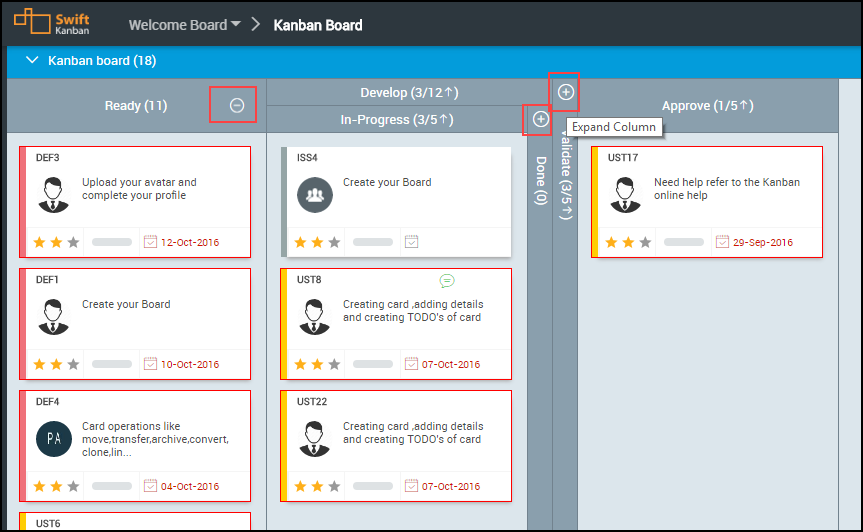Viewport: 863px width, 532px height.
Task: Click the priority stars on card ISS4
Action: (x=317, y=242)
